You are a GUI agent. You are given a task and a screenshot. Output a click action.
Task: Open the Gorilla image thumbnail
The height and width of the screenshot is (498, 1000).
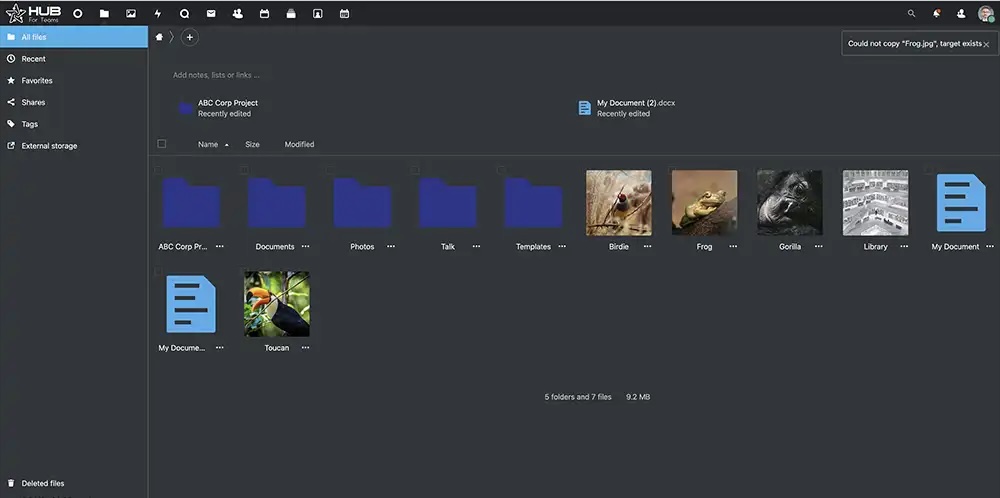pyautogui.click(x=789, y=202)
